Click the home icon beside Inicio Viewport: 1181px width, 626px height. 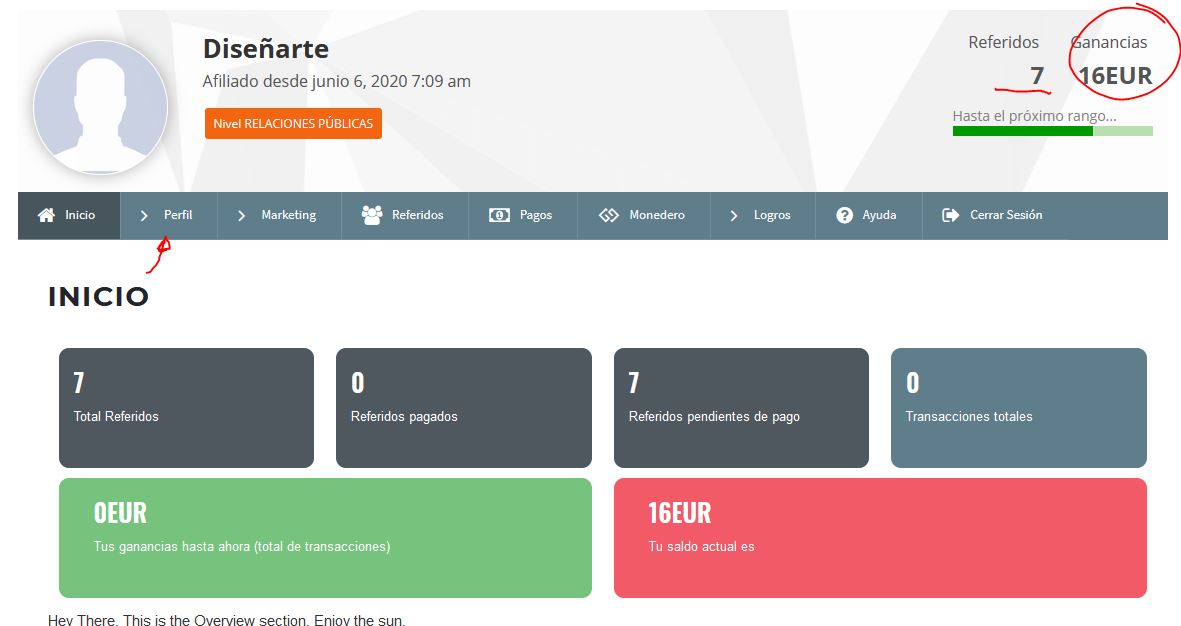pos(46,215)
